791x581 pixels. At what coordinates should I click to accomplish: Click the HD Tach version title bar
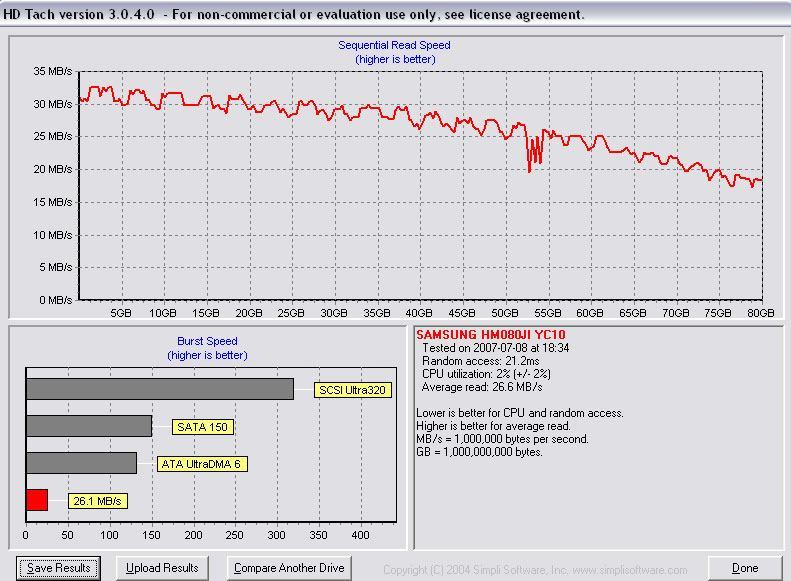point(396,13)
